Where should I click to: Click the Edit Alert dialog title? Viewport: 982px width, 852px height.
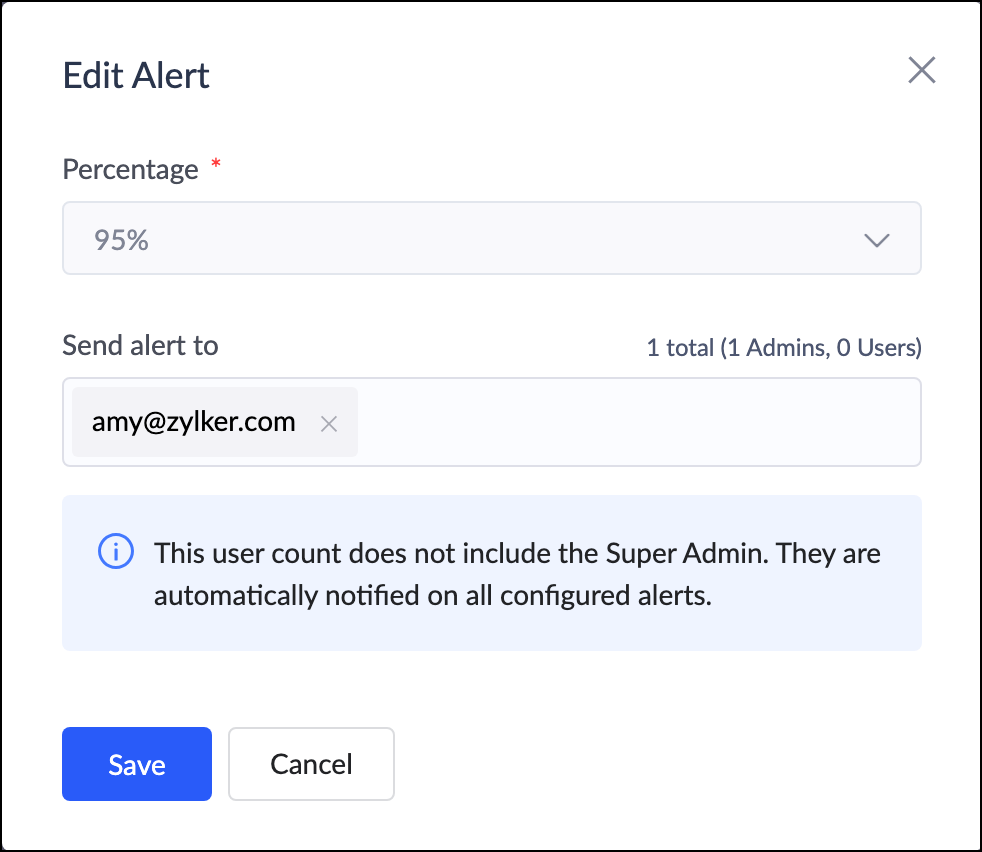point(136,76)
